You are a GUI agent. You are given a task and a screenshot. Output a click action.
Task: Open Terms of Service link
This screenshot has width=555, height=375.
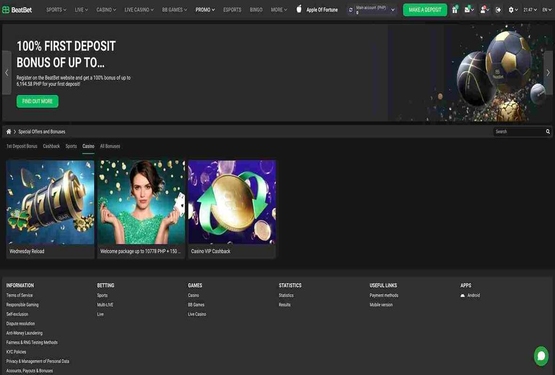19,295
